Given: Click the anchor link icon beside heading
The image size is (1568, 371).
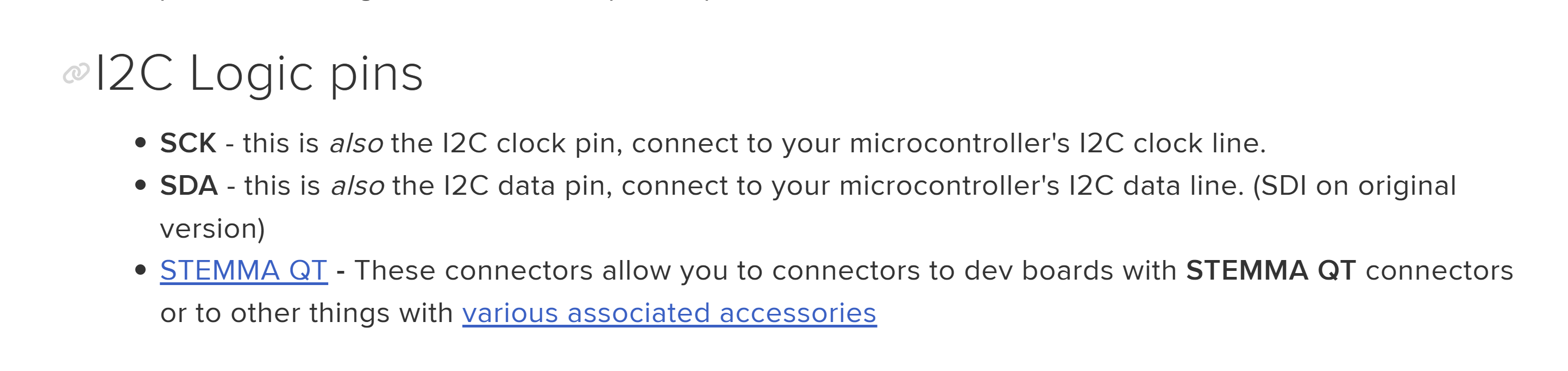Looking at the screenshot, I should 76,74.
